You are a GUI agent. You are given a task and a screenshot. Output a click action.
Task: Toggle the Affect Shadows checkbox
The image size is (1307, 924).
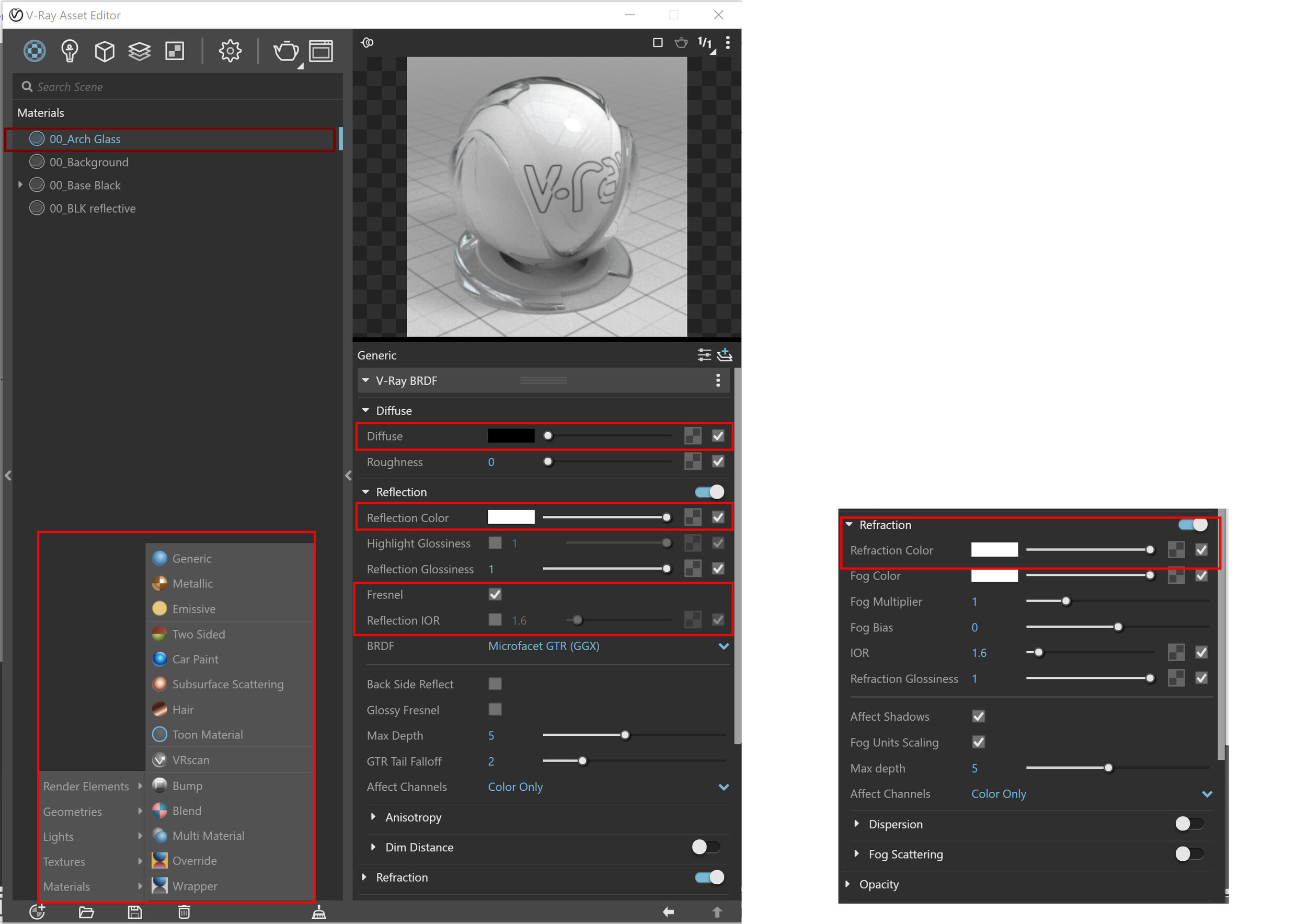pos(979,717)
